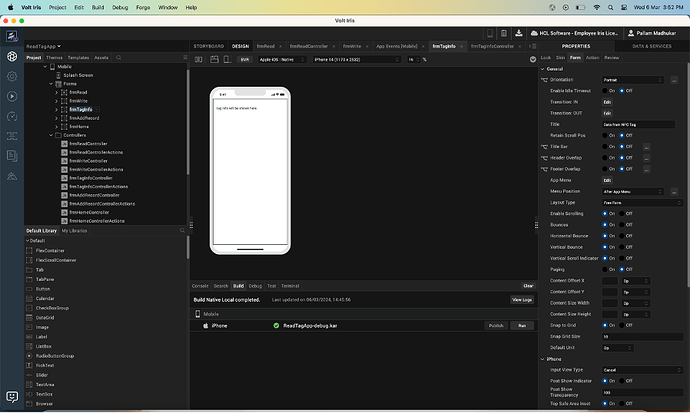Switch to the Themes tab
690x413 pixels.
click(54, 58)
